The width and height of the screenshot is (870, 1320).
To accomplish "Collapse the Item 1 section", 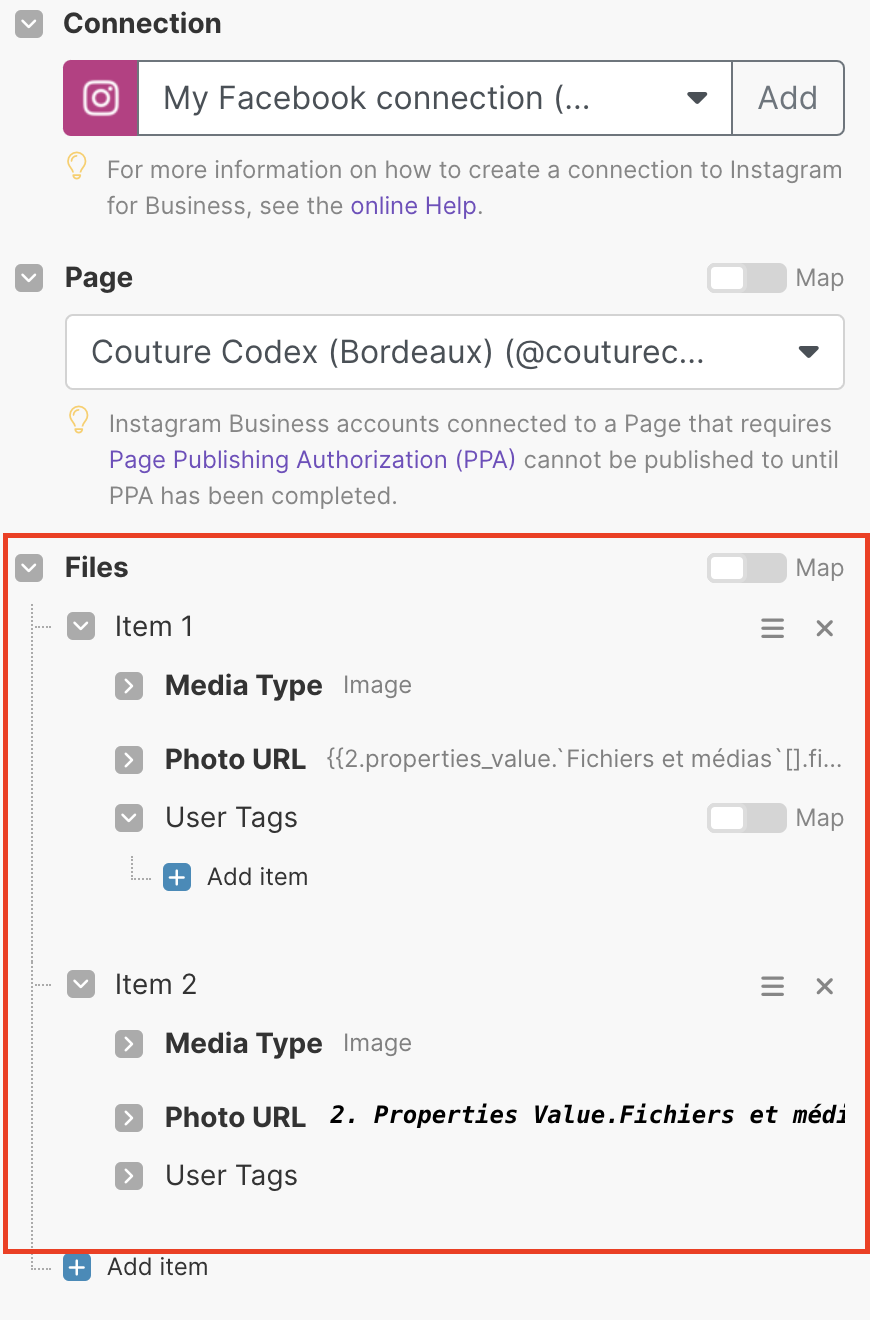I will click(81, 627).
